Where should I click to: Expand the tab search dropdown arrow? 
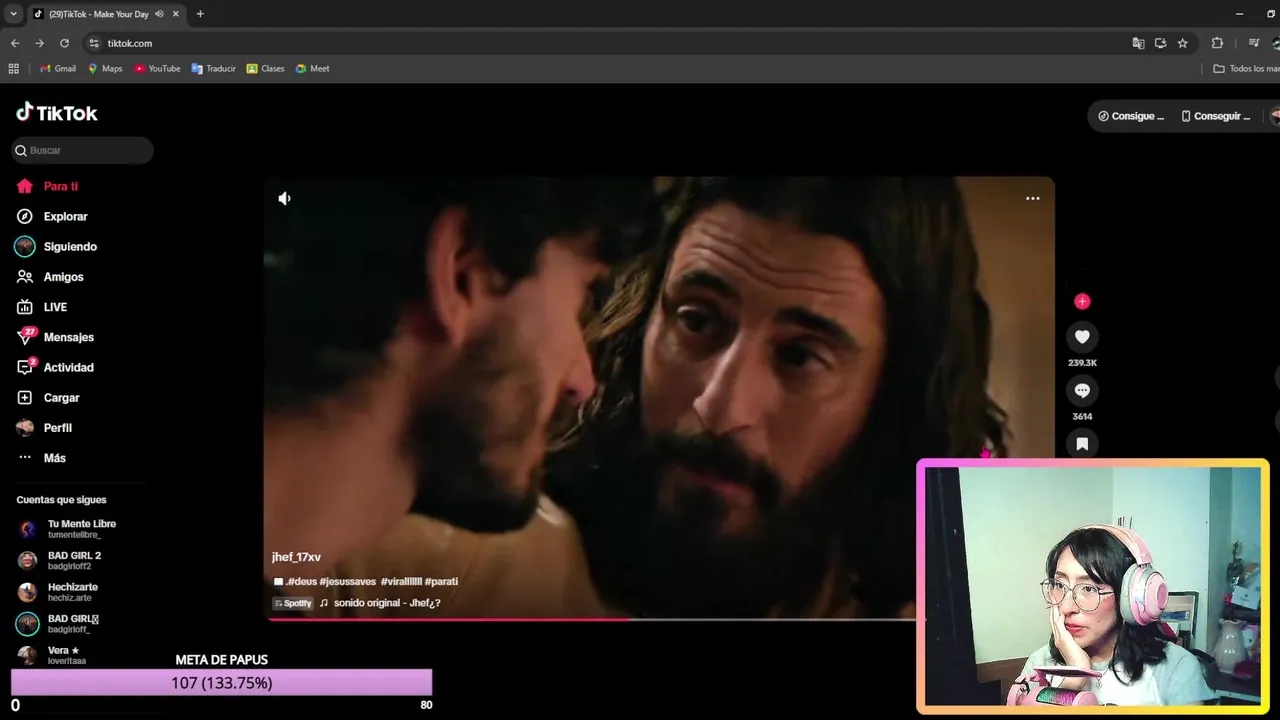click(13, 14)
